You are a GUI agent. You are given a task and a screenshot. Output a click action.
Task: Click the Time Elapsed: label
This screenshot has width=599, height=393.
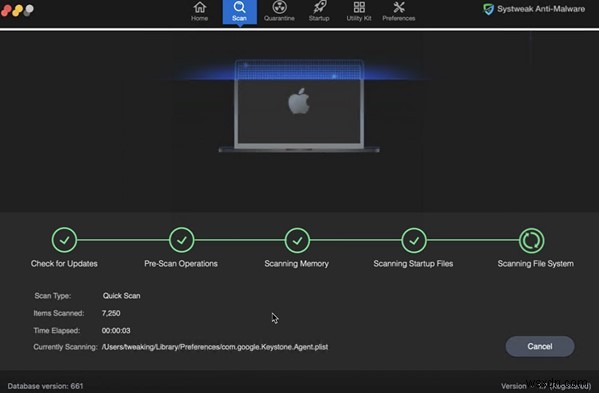point(57,330)
